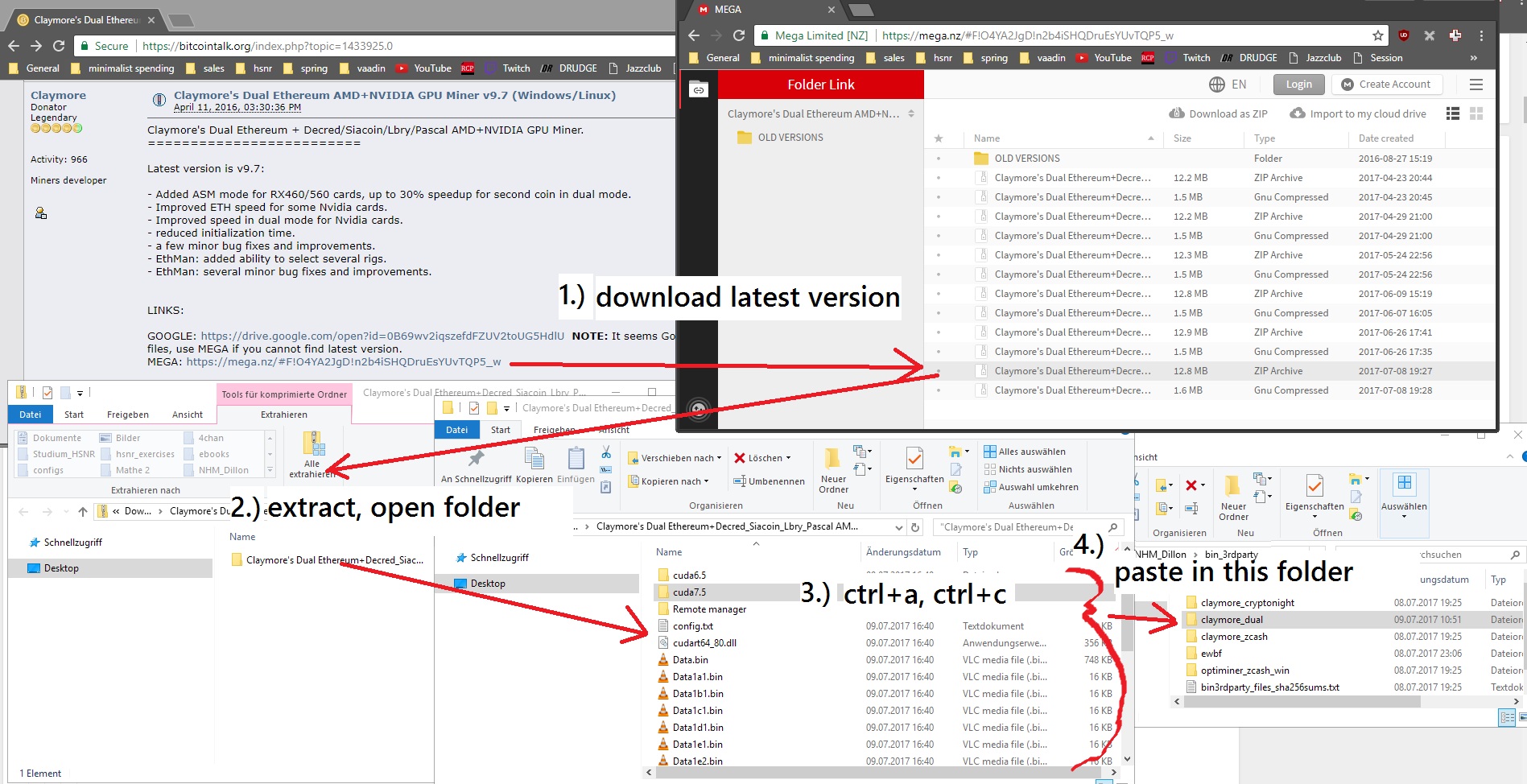1527x784 pixels.
Task: Click Claymore profile icon on forum post
Action: tap(41, 213)
